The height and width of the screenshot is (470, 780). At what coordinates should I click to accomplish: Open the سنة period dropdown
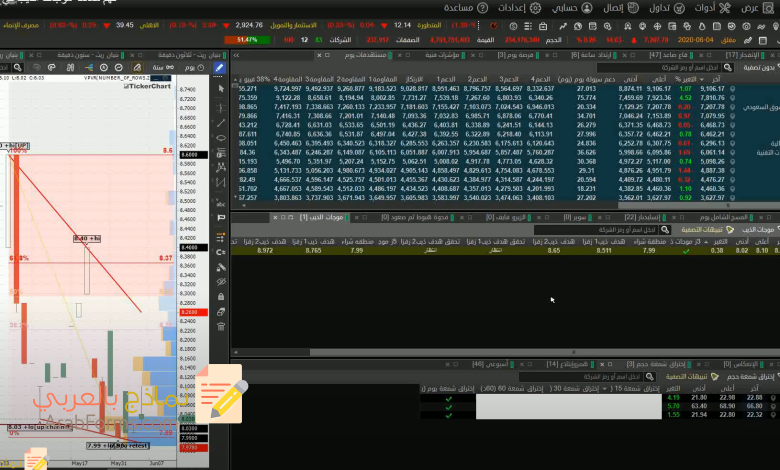coord(163,68)
